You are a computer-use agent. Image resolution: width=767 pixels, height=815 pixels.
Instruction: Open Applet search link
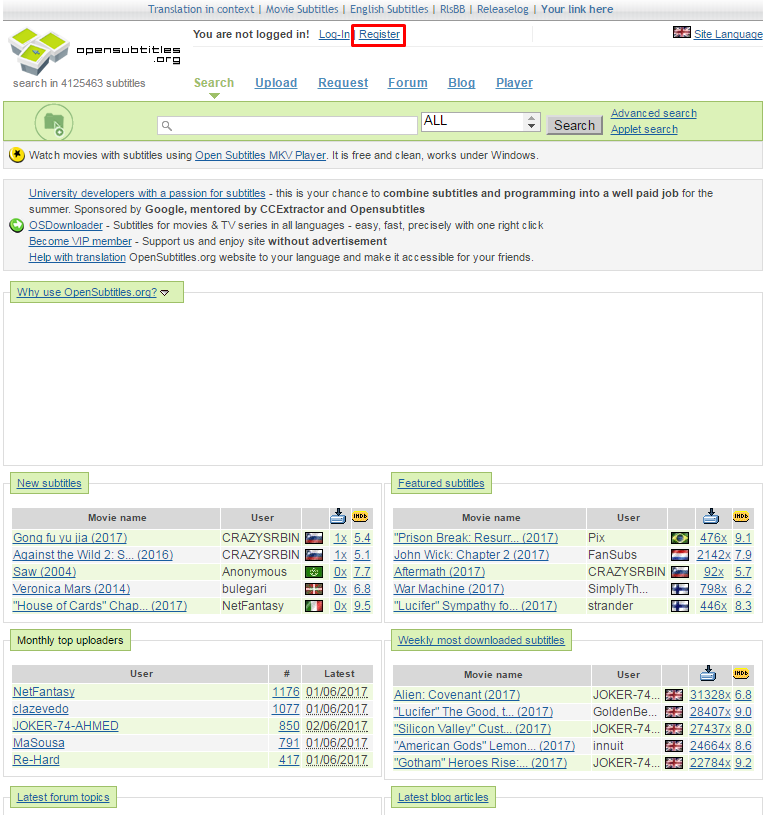(644, 129)
